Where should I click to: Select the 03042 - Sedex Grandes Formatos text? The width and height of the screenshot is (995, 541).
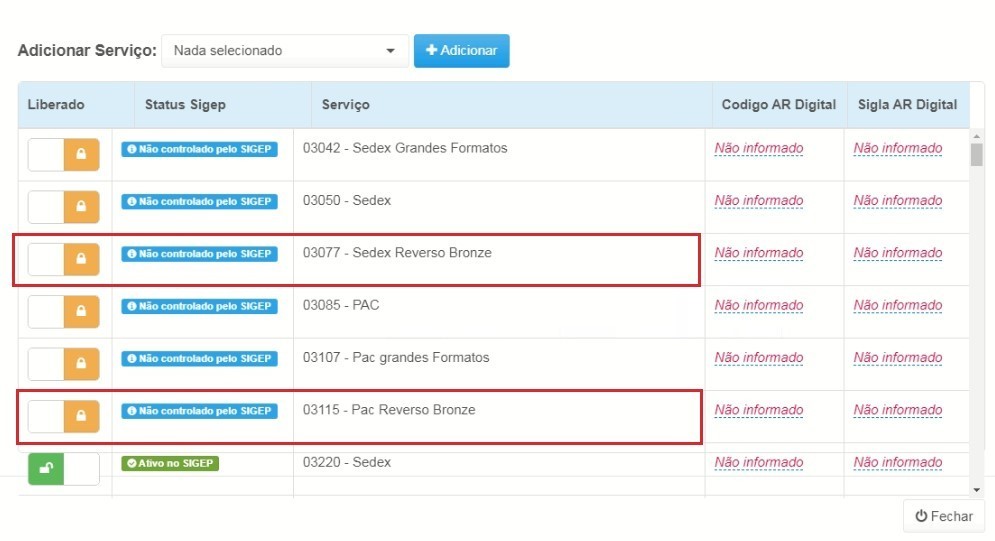(405, 148)
